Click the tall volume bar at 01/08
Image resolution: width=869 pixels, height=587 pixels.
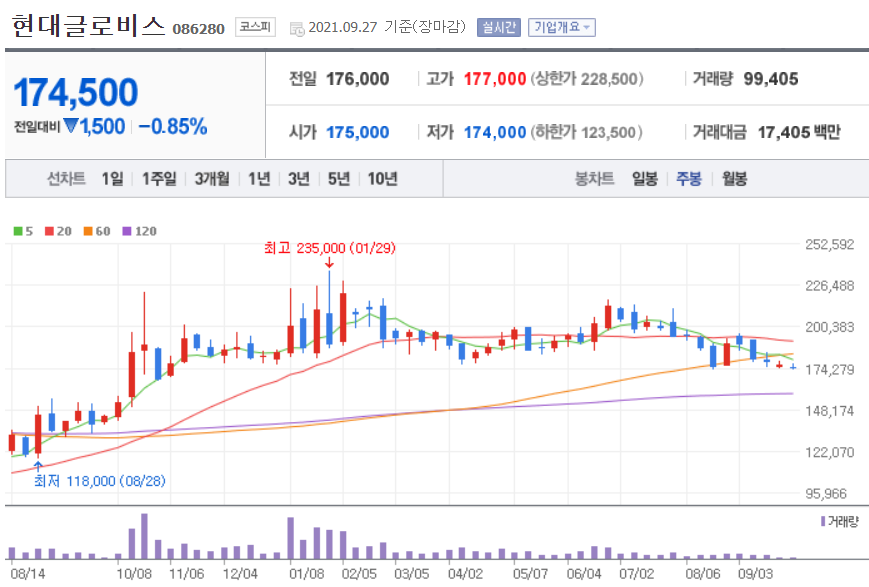[290, 538]
